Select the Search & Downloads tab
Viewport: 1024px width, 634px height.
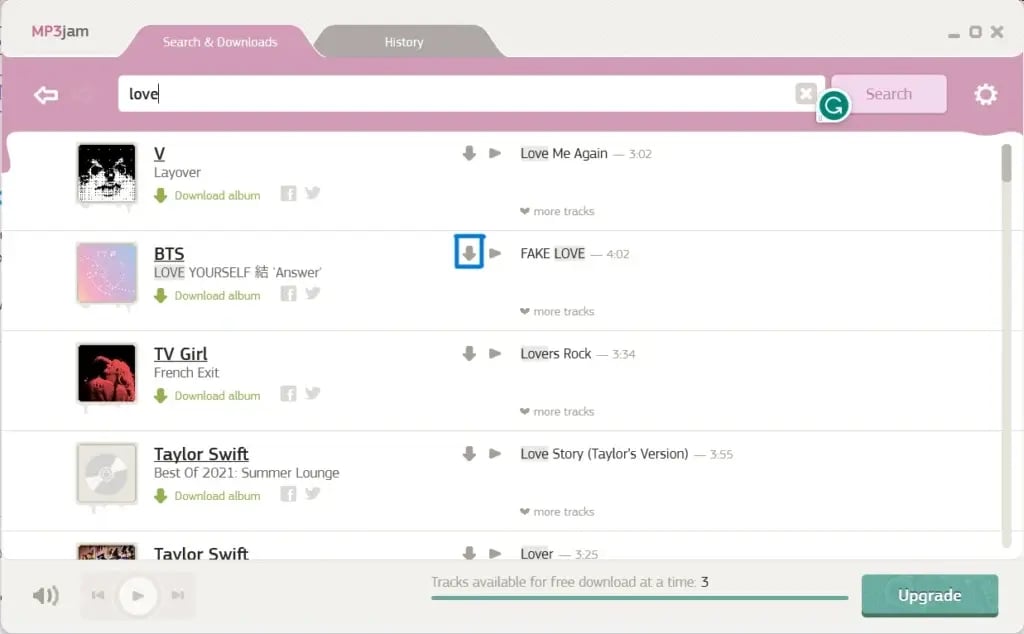(220, 42)
